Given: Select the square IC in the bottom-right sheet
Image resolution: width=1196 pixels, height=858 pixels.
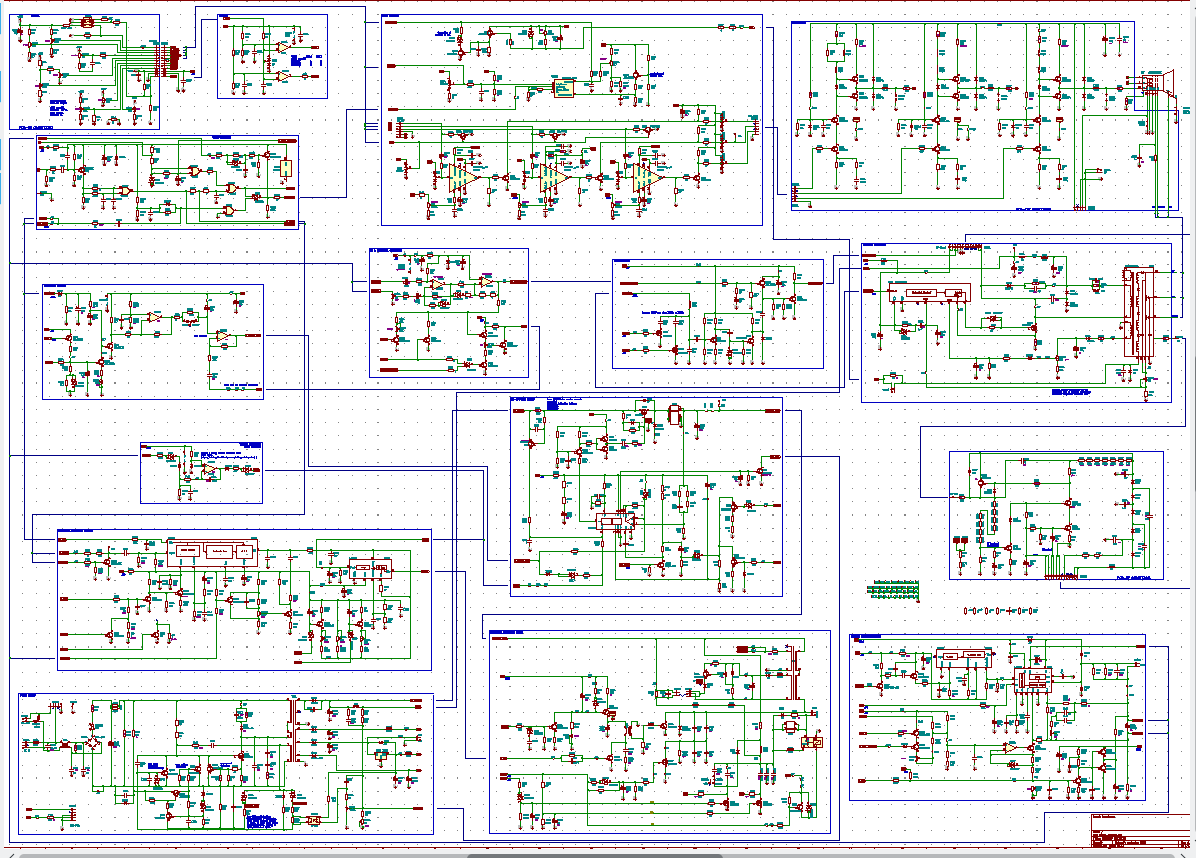Looking at the screenshot, I should 1034,679.
